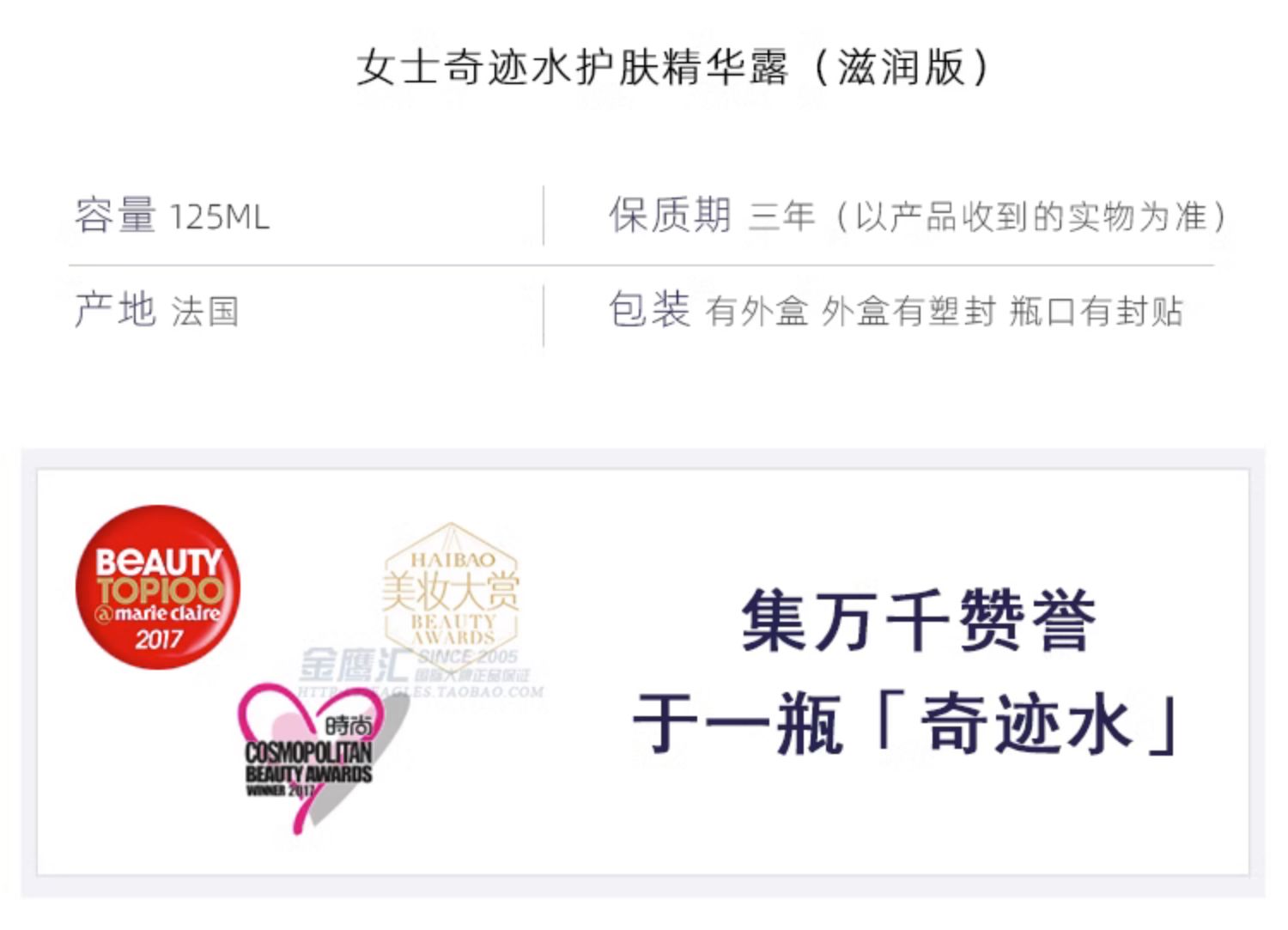Click the 产地 label

click(x=115, y=309)
